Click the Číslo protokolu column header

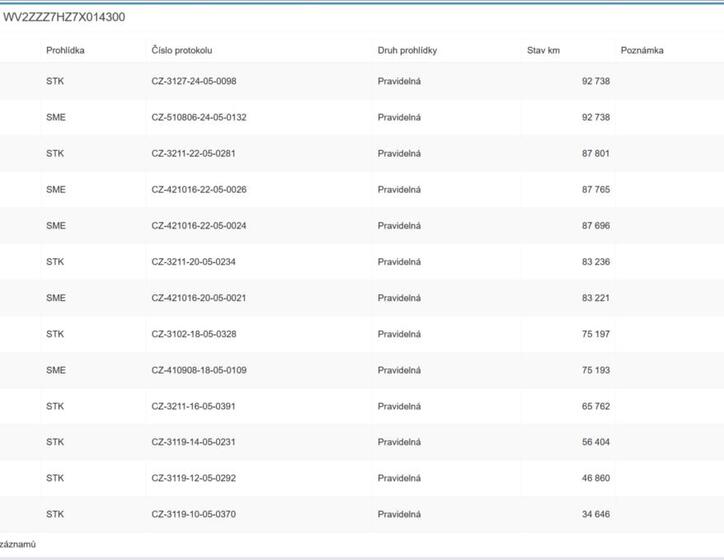pos(182,50)
